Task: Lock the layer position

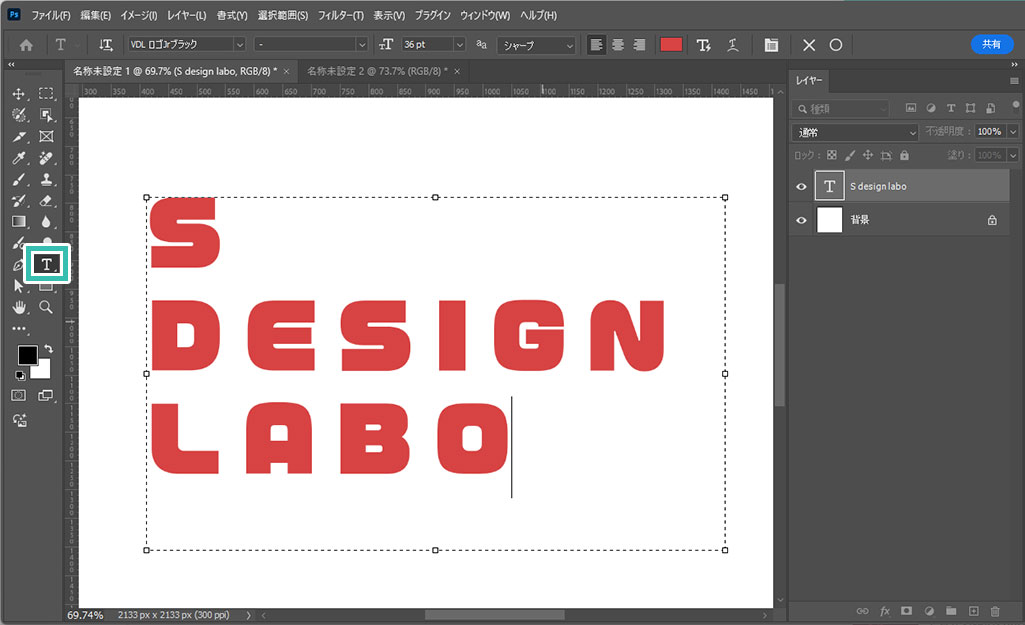Action: tap(867, 155)
